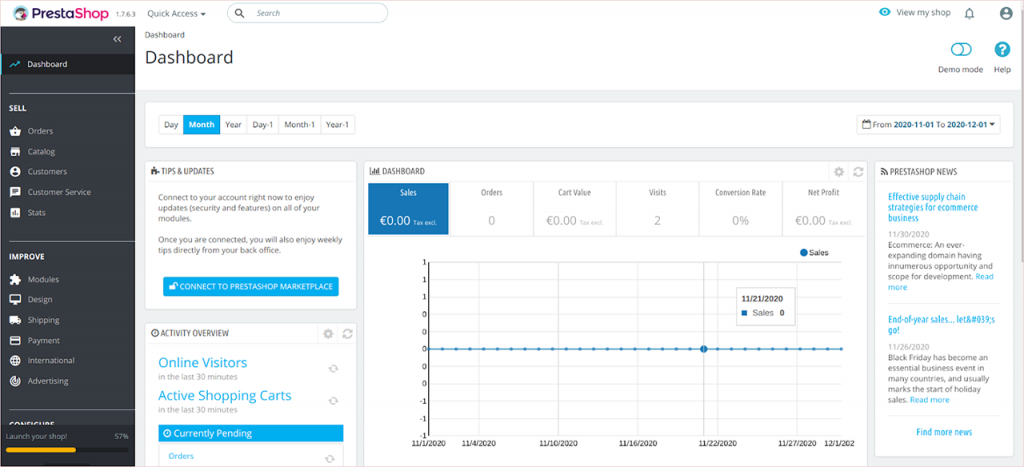
Task: Select the Year period tab
Action: [233, 125]
